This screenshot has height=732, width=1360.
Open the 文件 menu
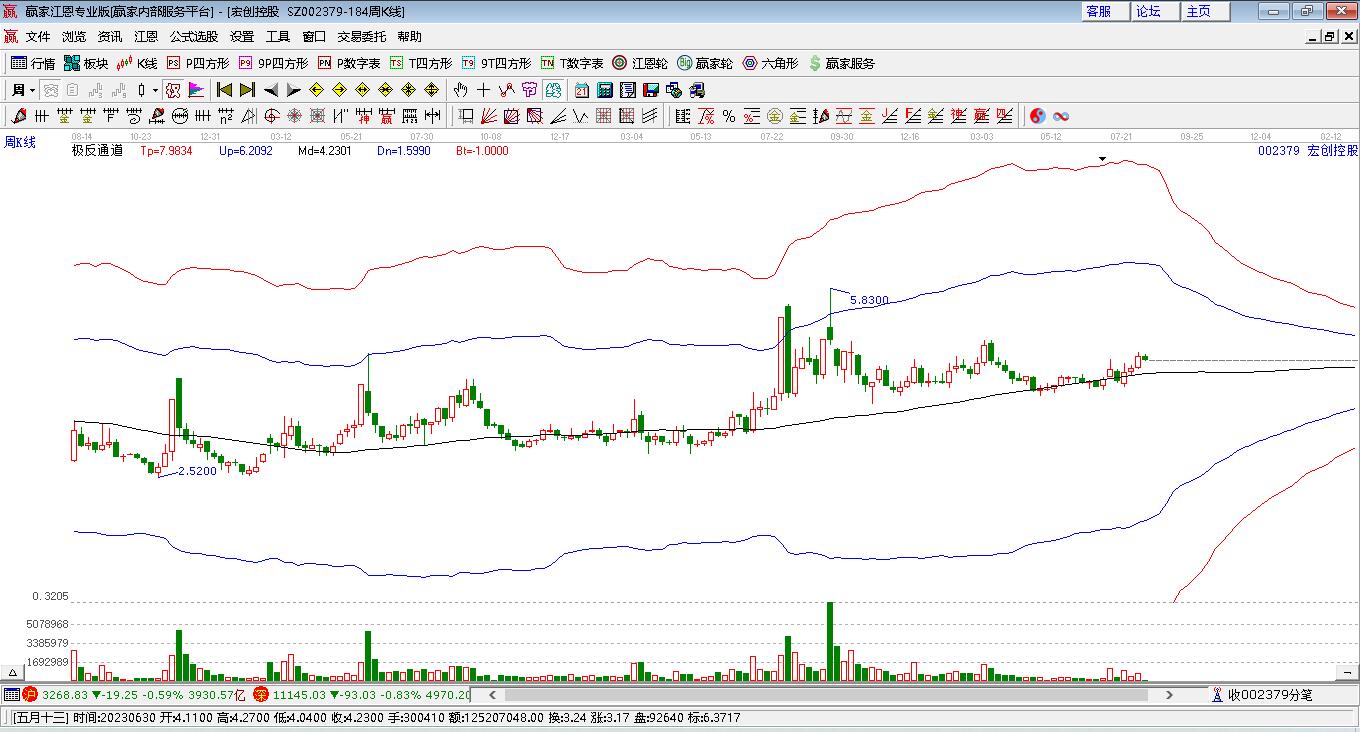(38, 37)
